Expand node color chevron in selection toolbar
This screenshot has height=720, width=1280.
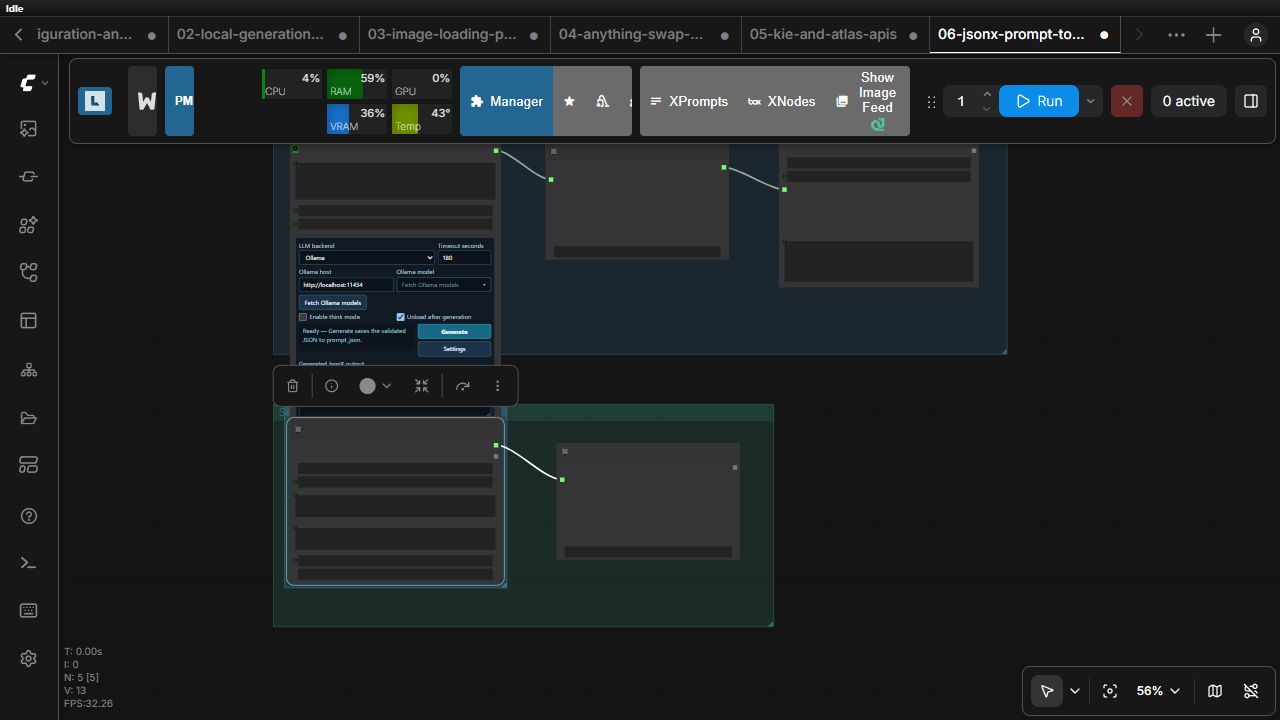[386, 386]
